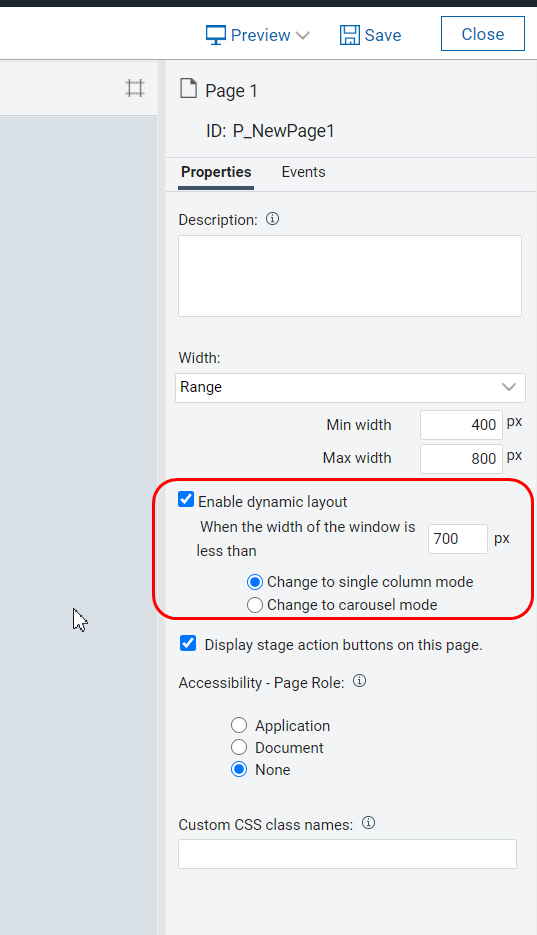The height and width of the screenshot is (935, 537).
Task: Select Change to carousel mode
Action: (x=254, y=605)
